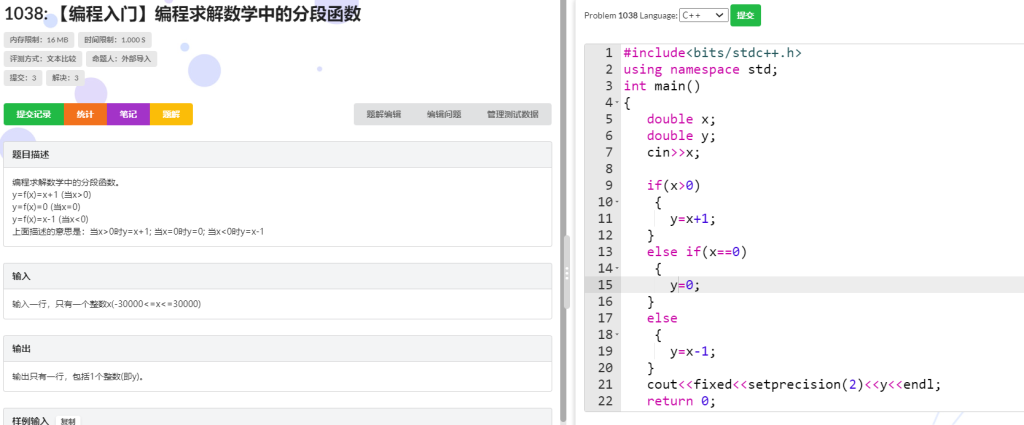Click the #include<bits/stdc++.h> code line

[712, 53]
